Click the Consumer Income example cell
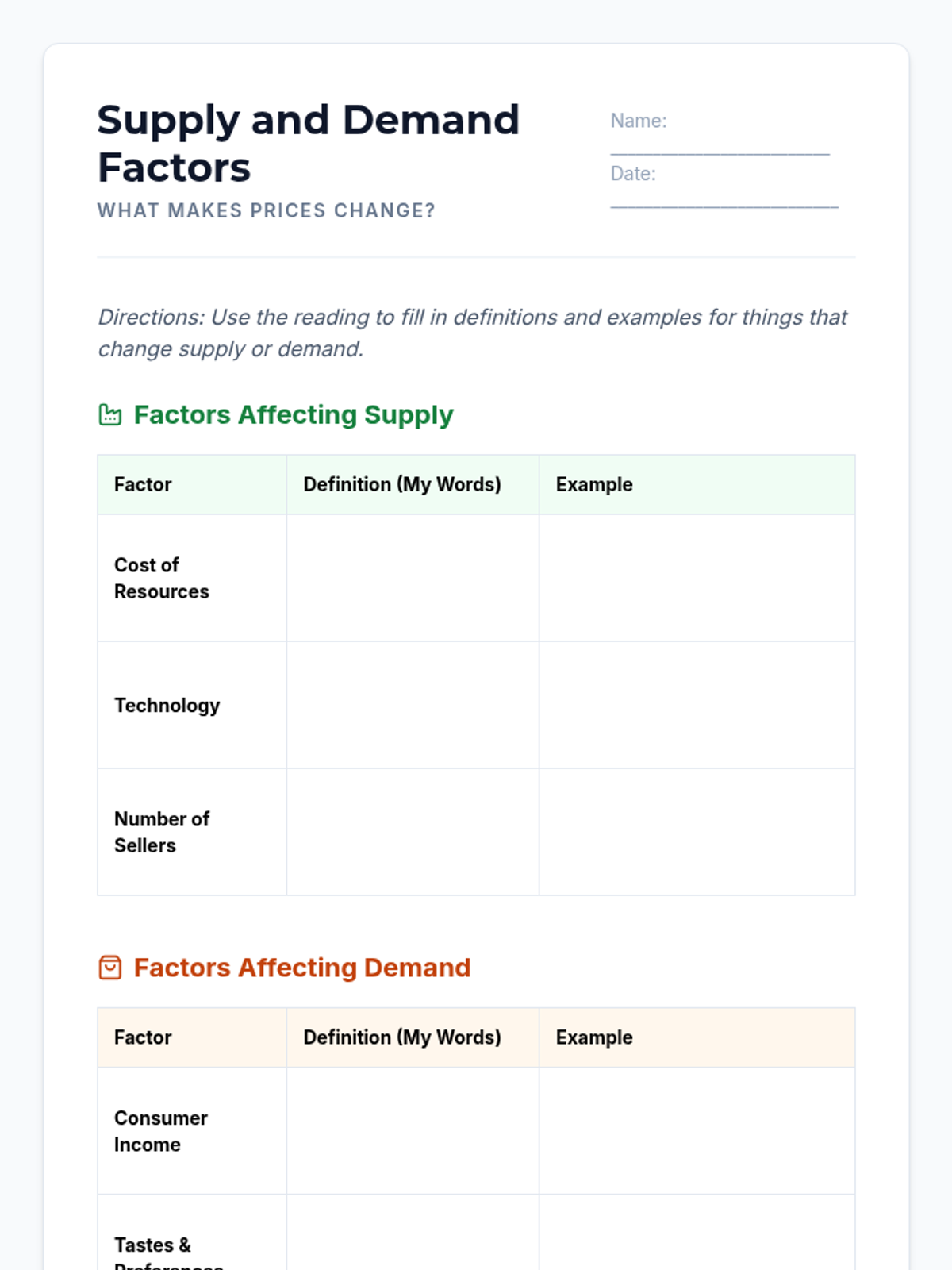Viewport: 952px width, 1270px height. pos(697,1130)
